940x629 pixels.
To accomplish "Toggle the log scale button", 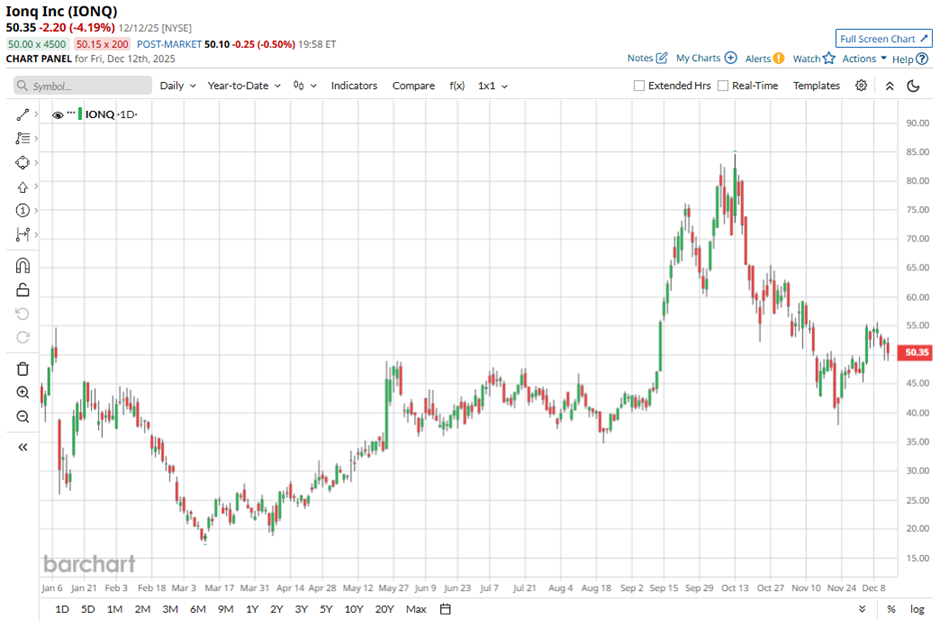I will 917,609.
